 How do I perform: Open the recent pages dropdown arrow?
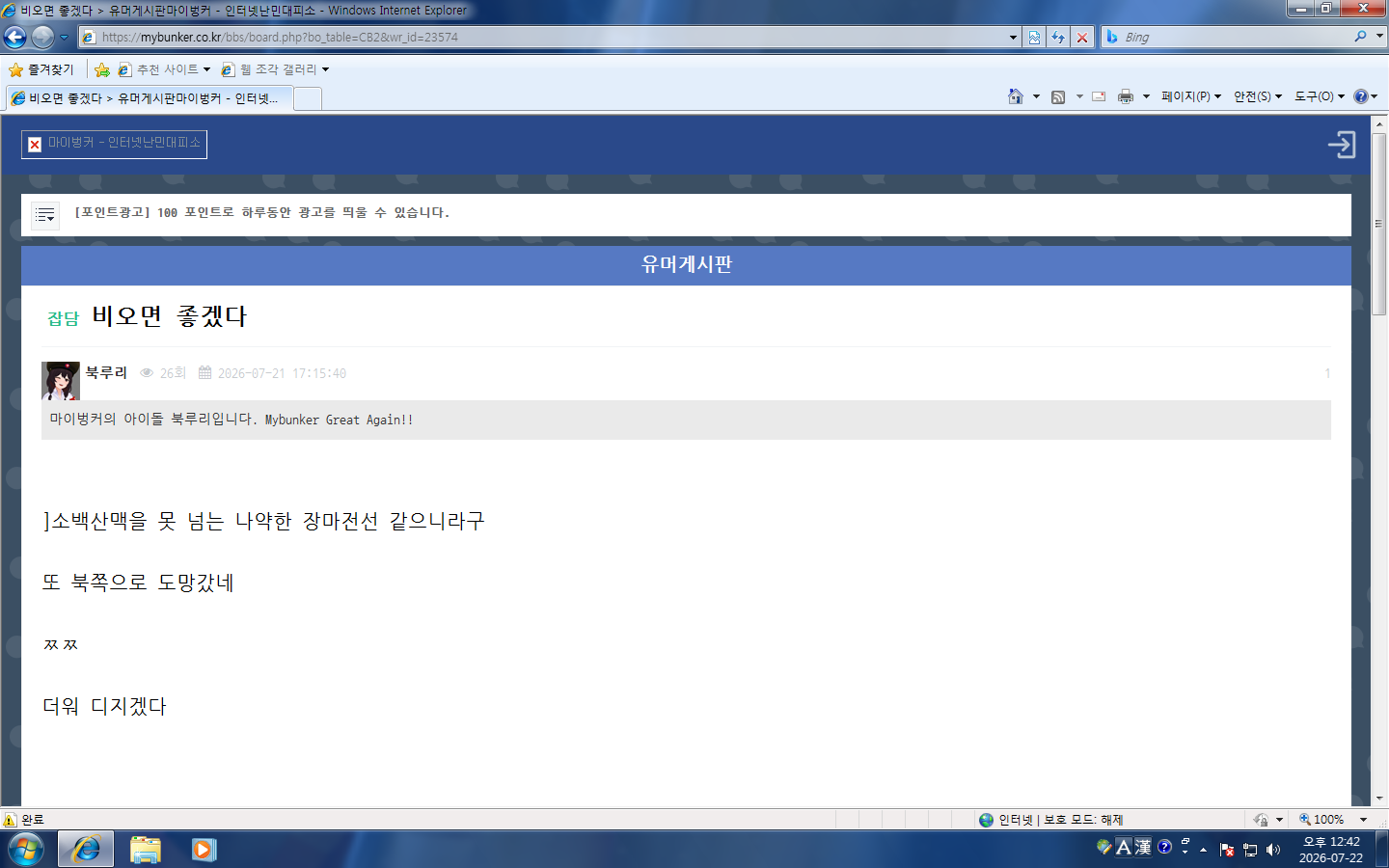(x=65, y=38)
